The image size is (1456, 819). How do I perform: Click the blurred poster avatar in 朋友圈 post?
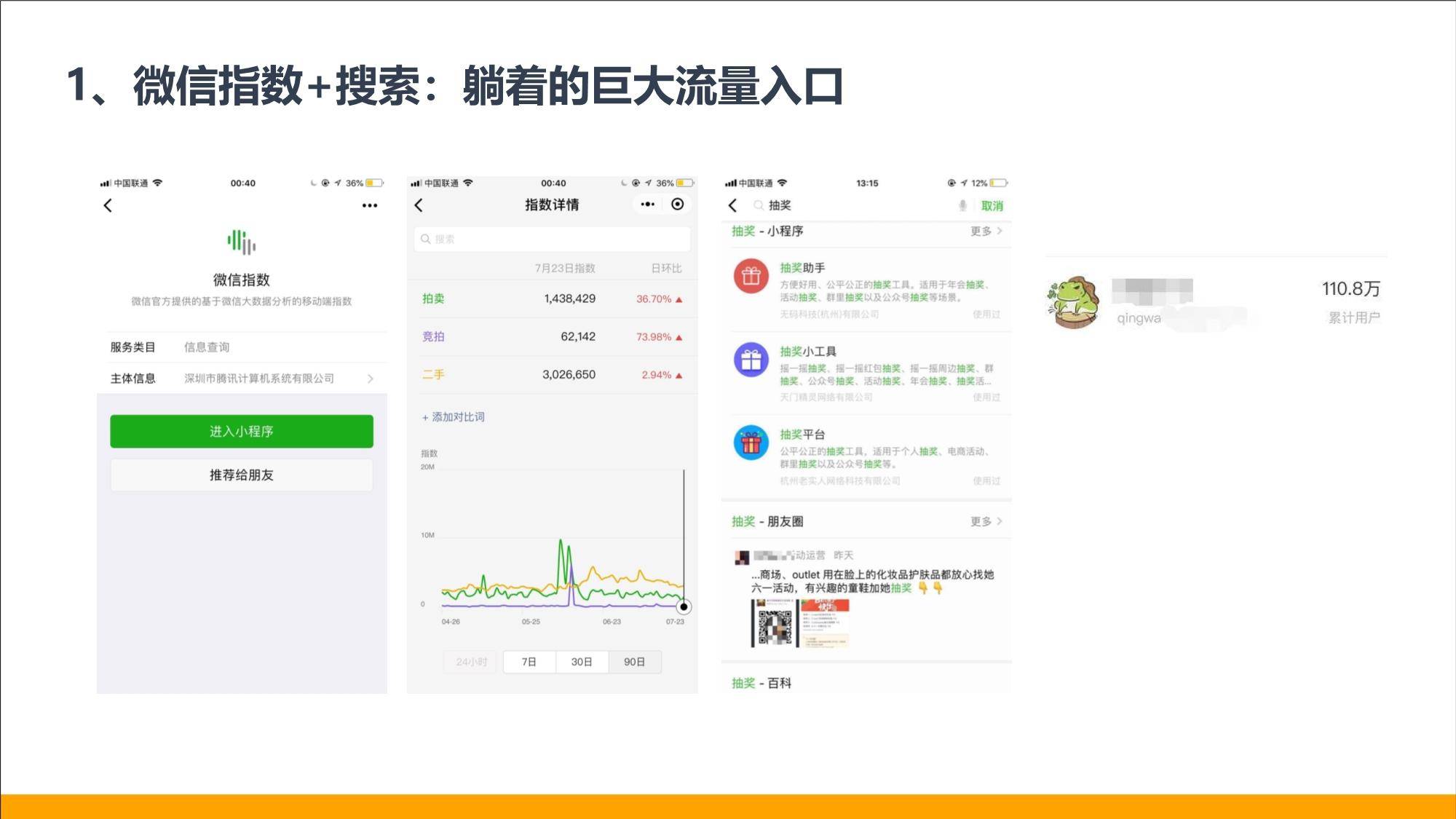coord(742,558)
